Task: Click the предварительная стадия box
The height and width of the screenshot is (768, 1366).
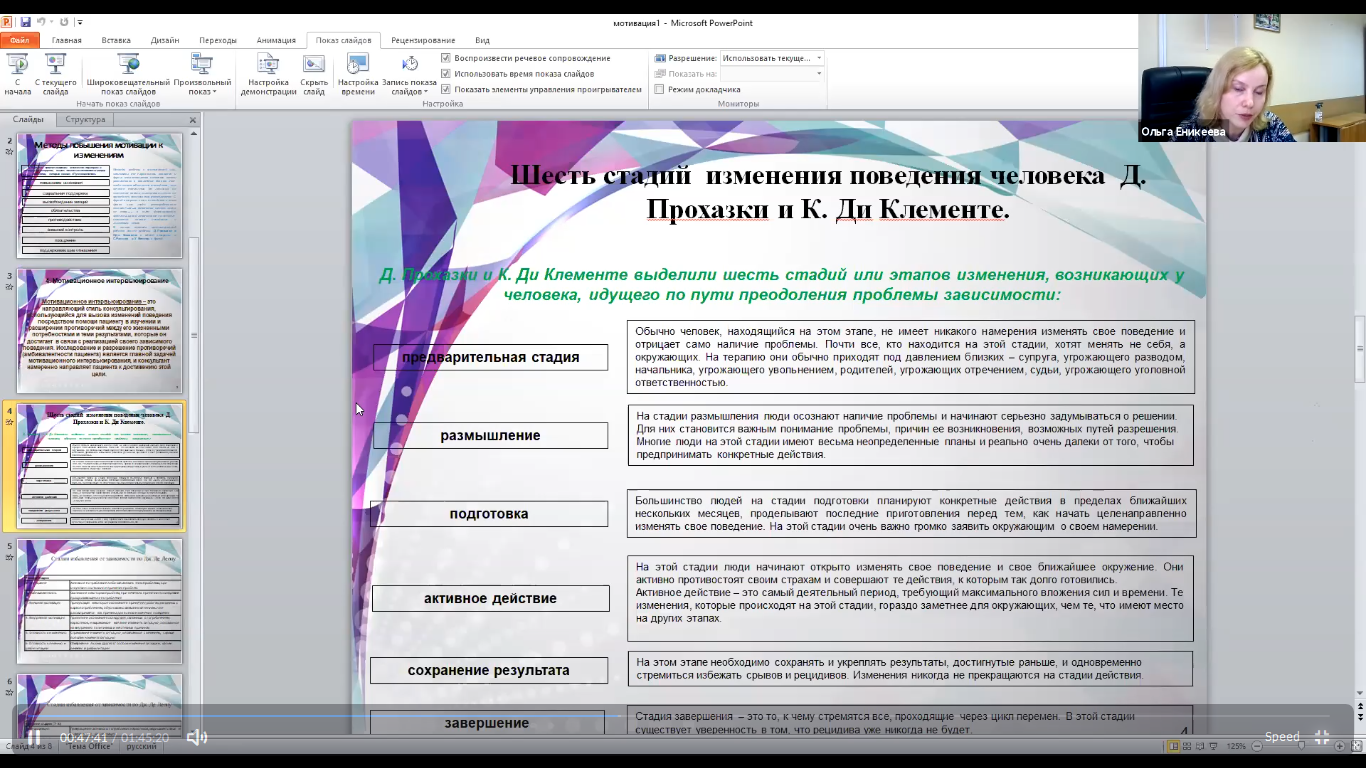Action: (490, 357)
